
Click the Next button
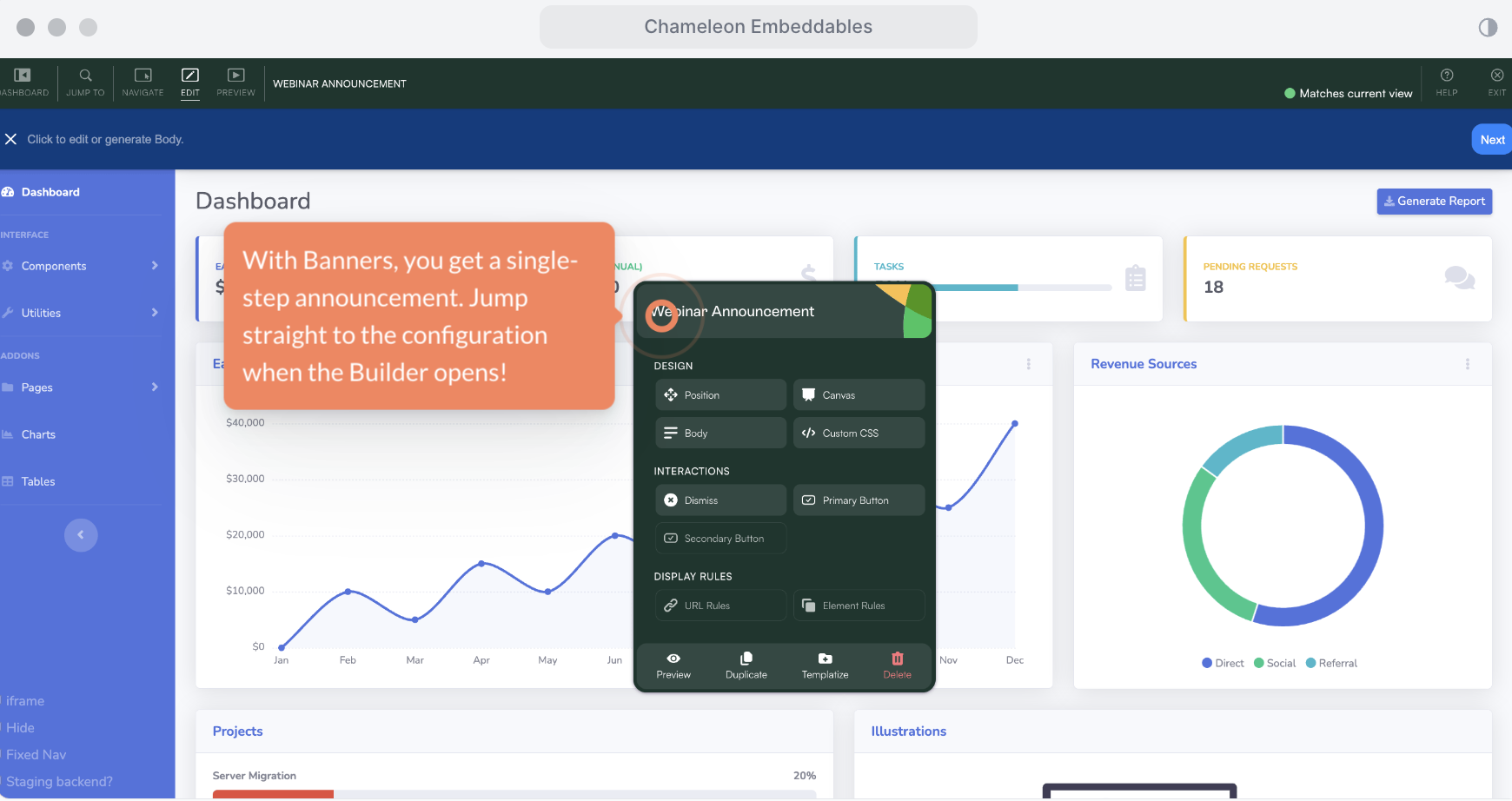pos(1492,139)
